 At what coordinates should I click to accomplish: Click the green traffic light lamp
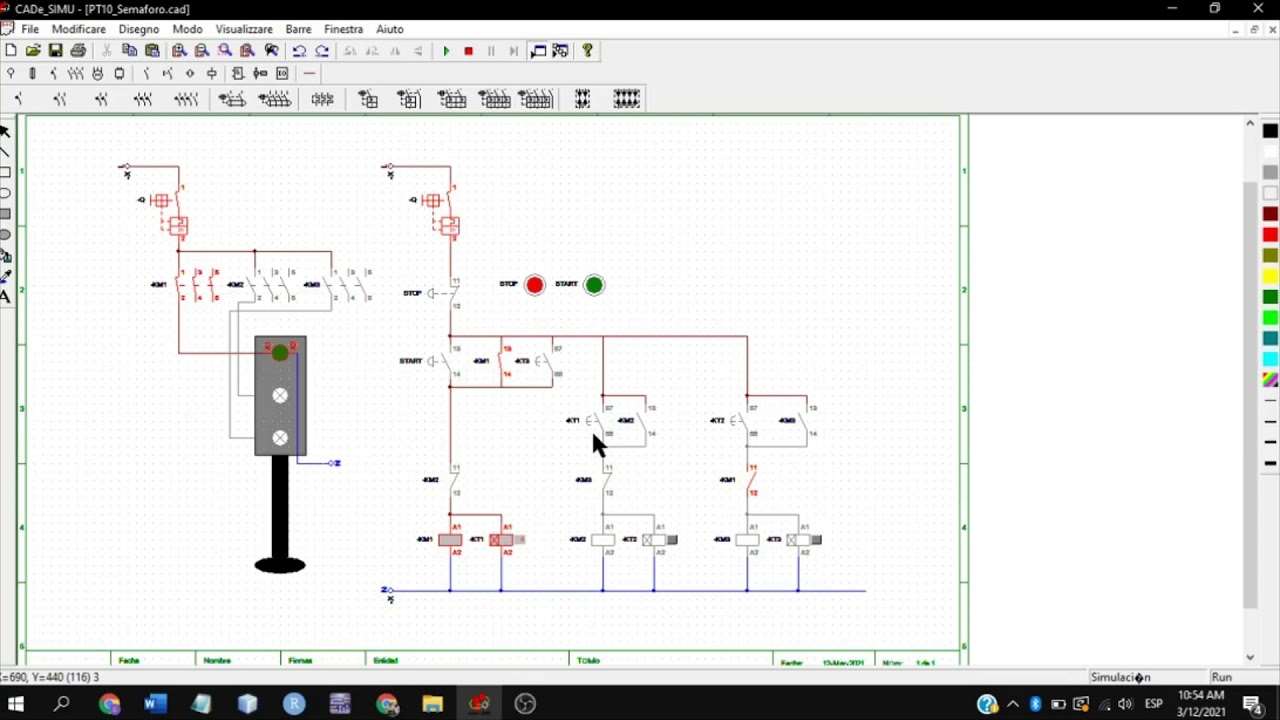tap(280, 353)
